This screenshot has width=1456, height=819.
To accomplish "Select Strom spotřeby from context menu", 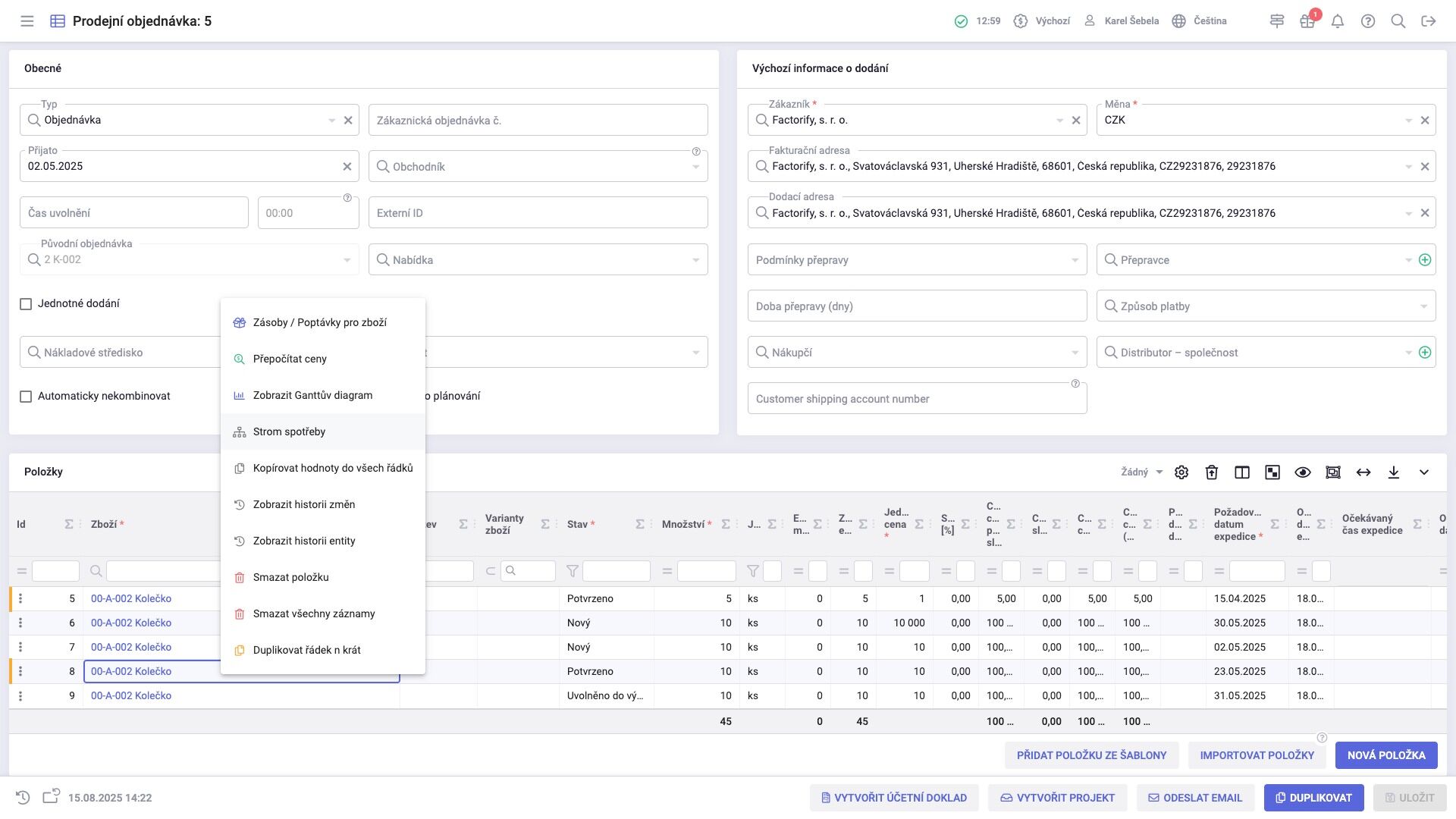I will (289, 431).
